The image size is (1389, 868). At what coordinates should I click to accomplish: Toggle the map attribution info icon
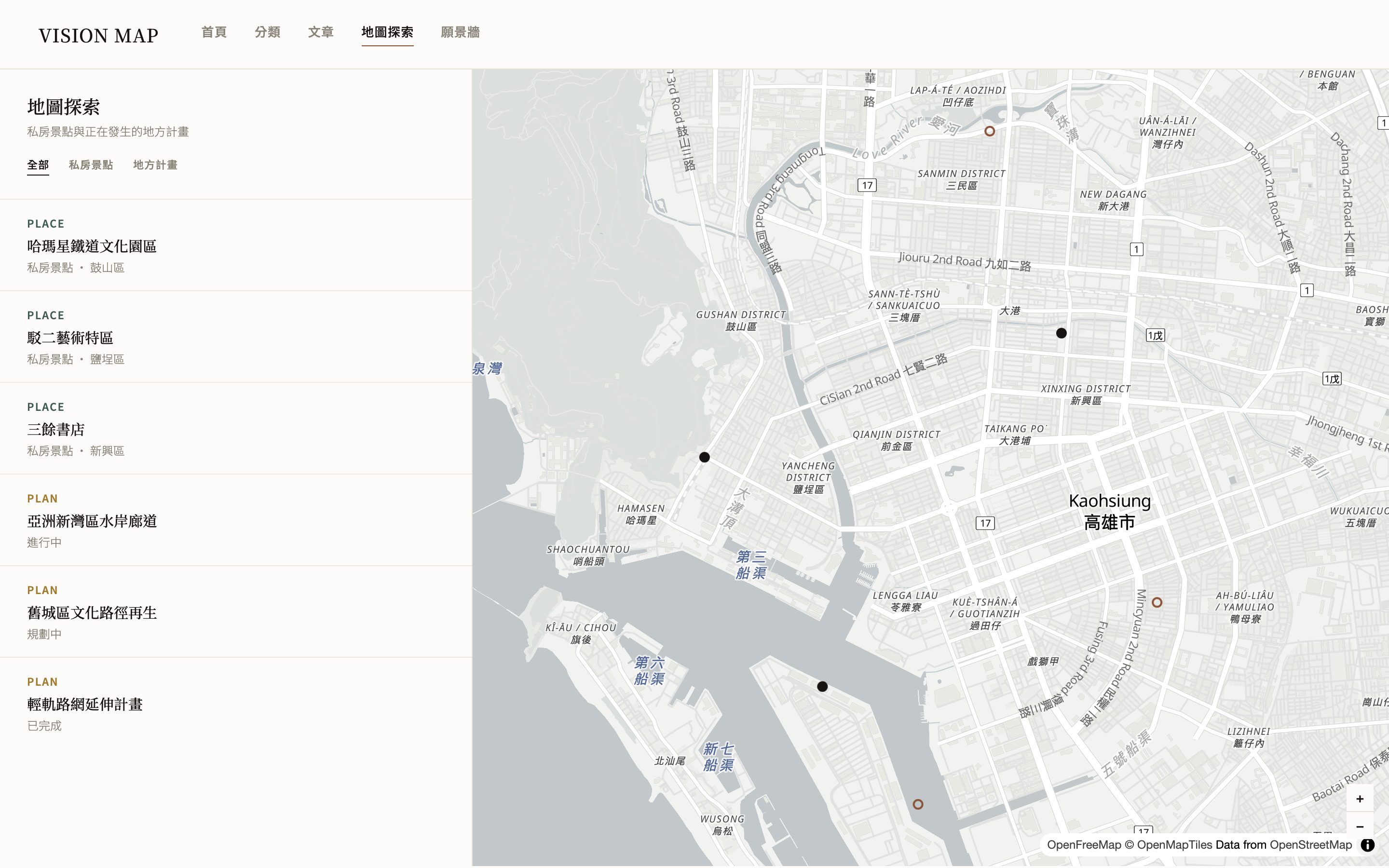coord(1368,845)
